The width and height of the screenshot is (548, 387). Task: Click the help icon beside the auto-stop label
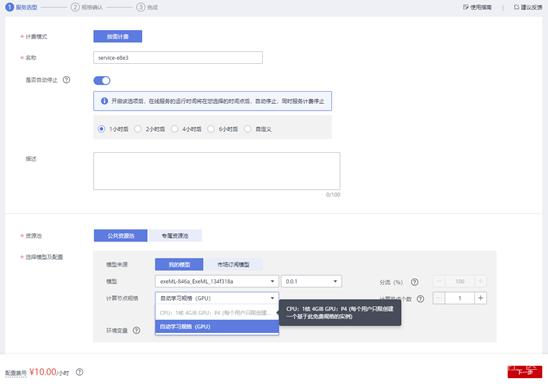(66, 80)
